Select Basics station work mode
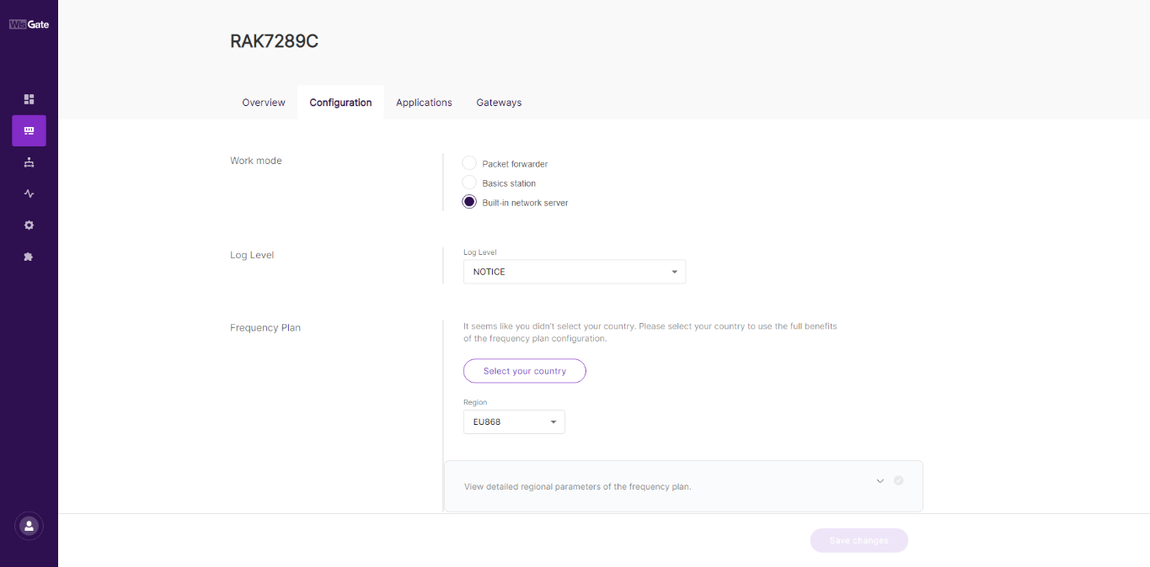The height and width of the screenshot is (567, 1150). coord(469,183)
